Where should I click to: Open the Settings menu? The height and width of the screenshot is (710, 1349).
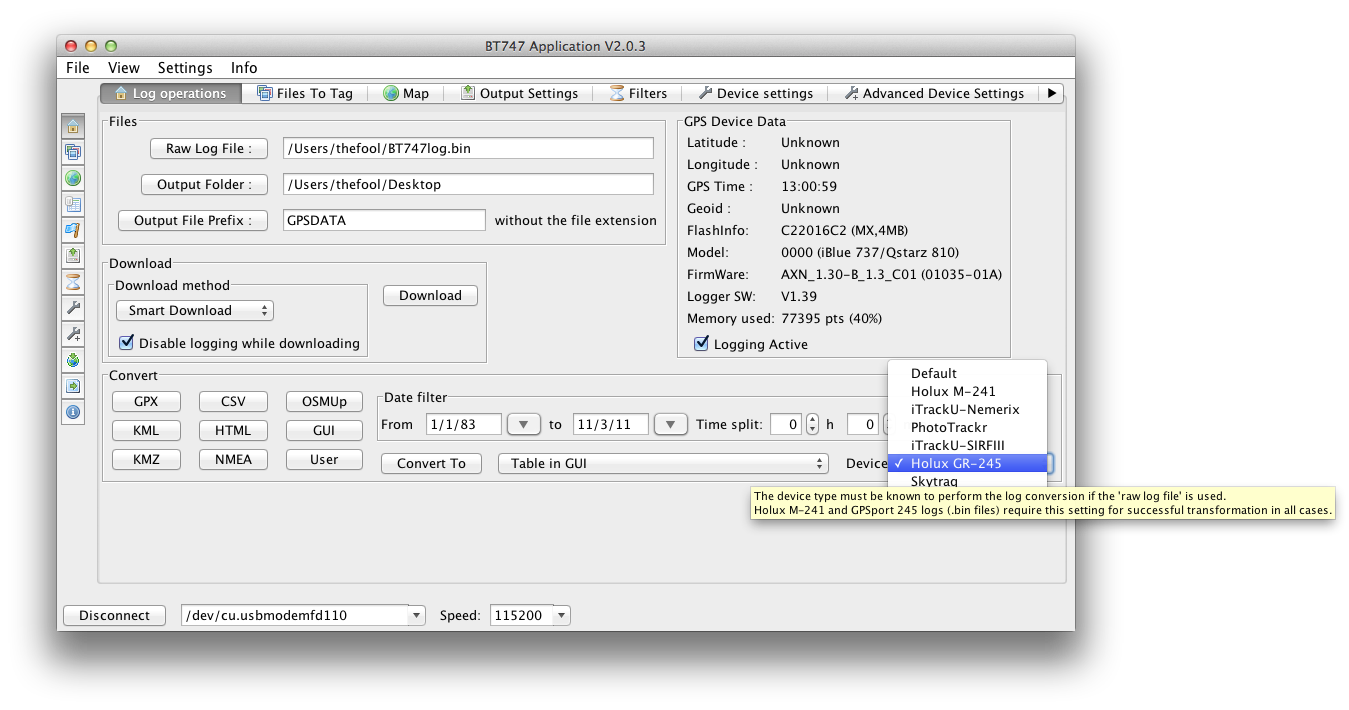click(x=185, y=68)
